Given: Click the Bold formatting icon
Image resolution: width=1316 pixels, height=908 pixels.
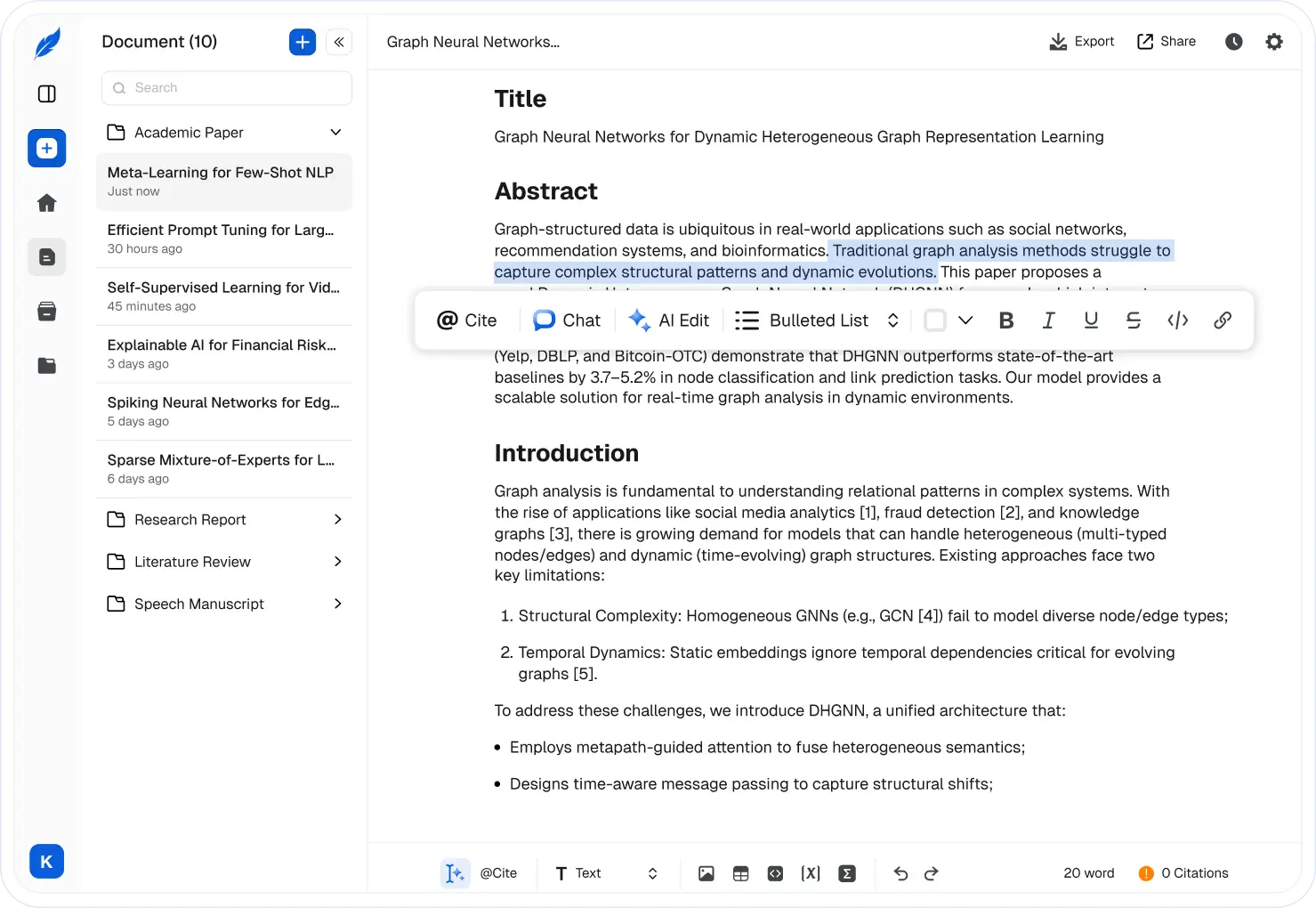Looking at the screenshot, I should point(1006,320).
